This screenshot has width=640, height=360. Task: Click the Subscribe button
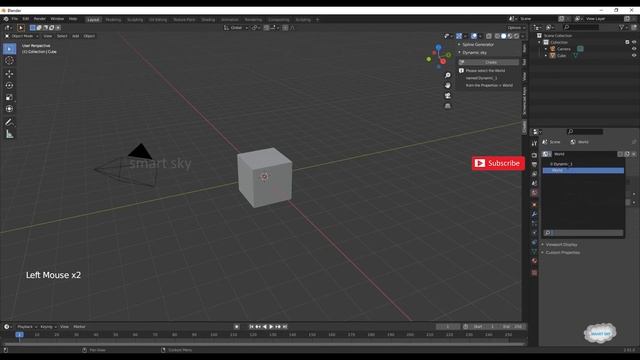498,163
